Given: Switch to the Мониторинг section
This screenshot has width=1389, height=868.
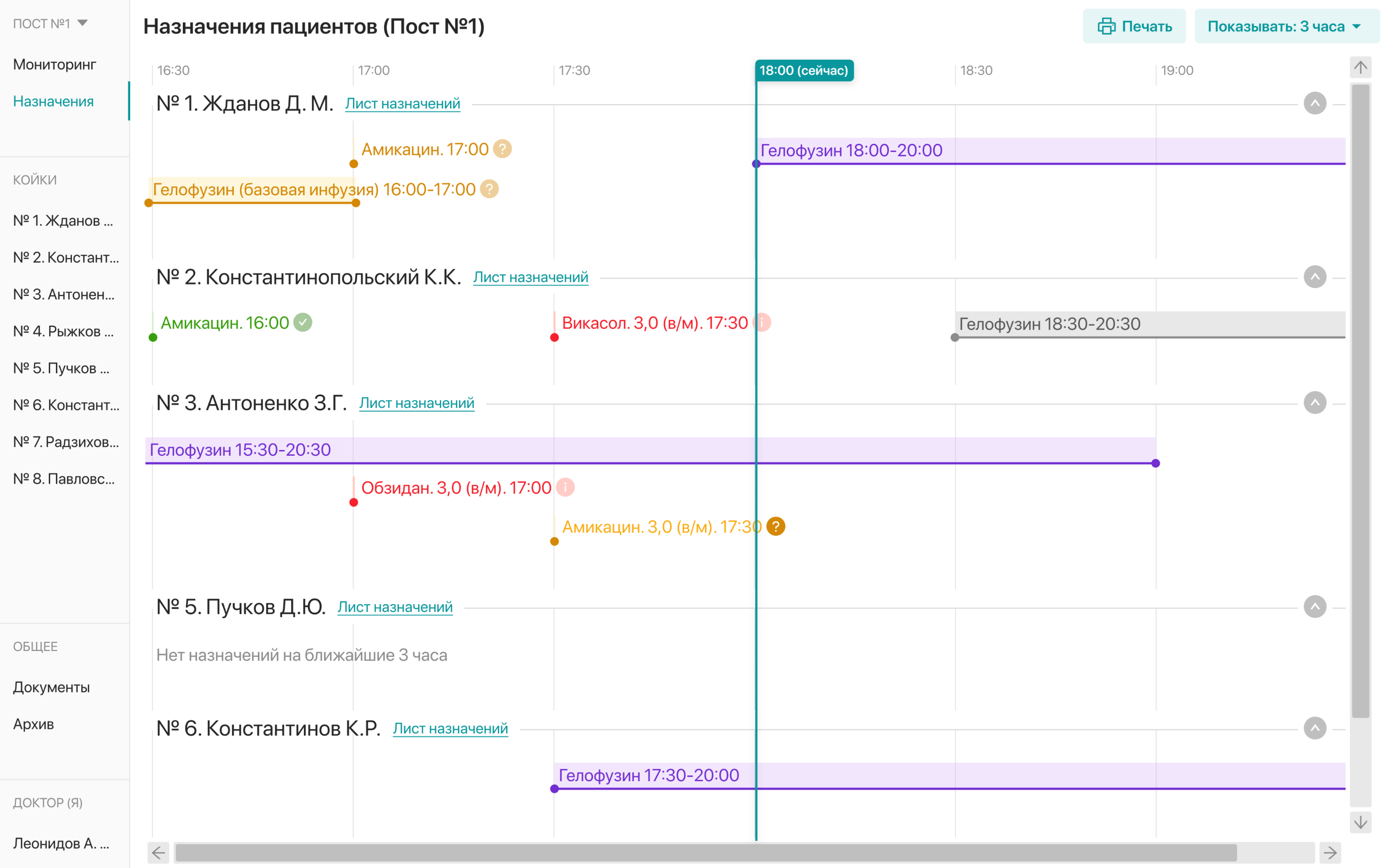Looking at the screenshot, I should (54, 64).
